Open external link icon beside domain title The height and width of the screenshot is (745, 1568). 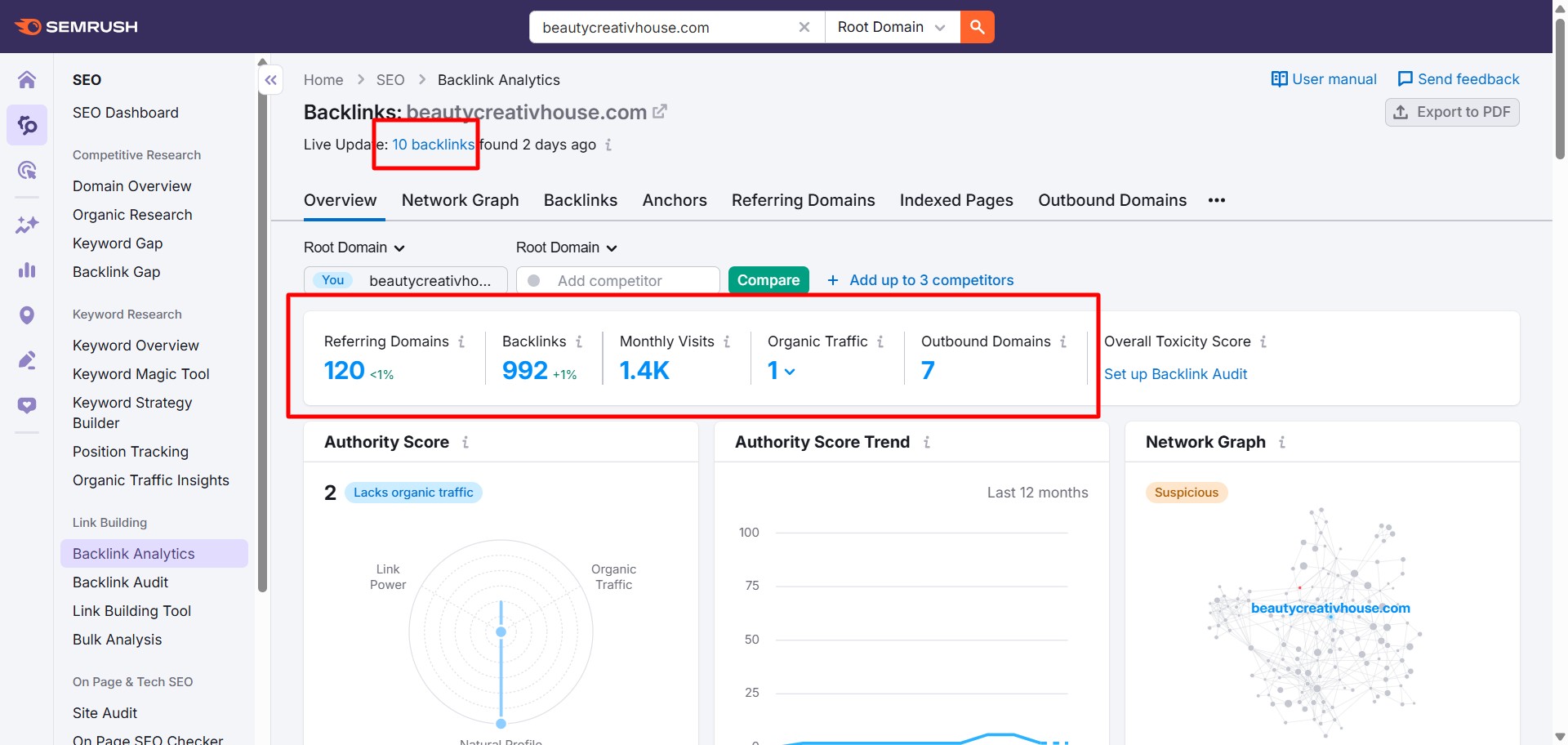point(660,112)
